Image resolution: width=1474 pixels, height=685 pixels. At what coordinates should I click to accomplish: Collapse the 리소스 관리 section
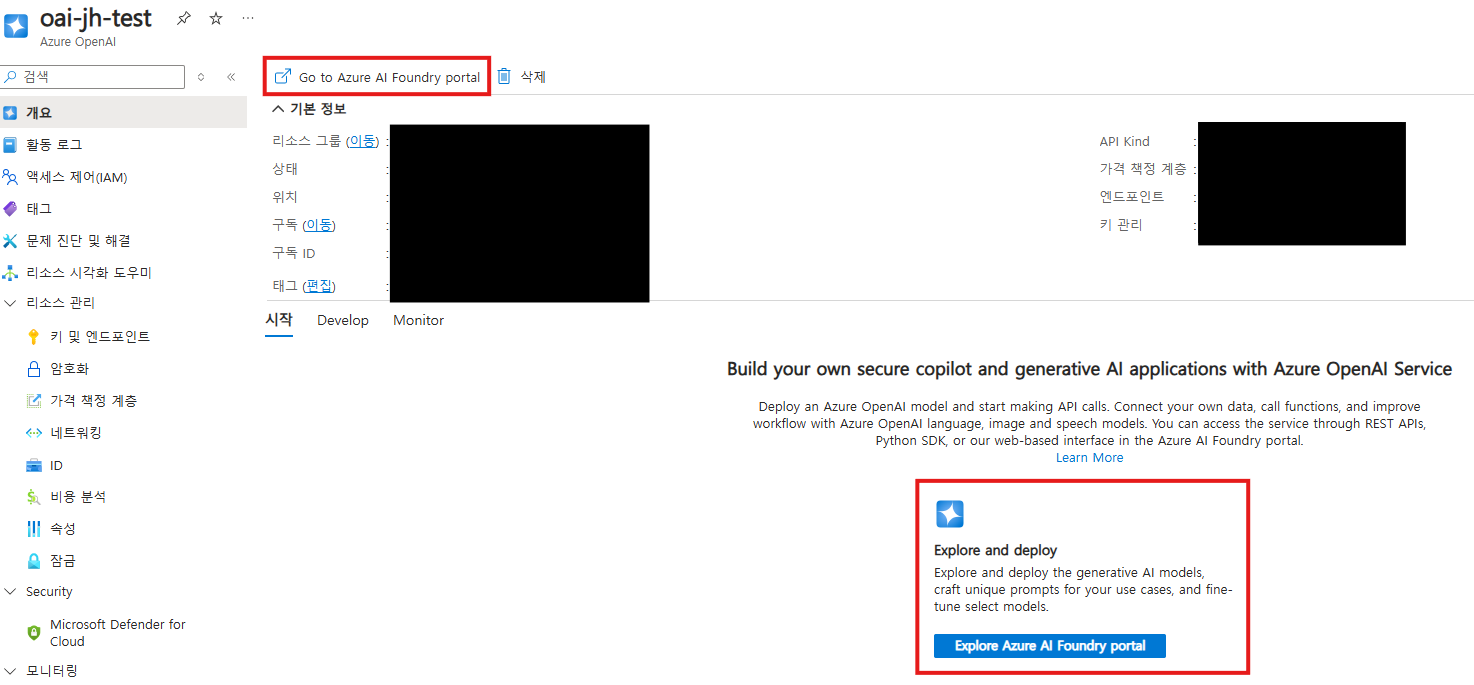click(10, 303)
